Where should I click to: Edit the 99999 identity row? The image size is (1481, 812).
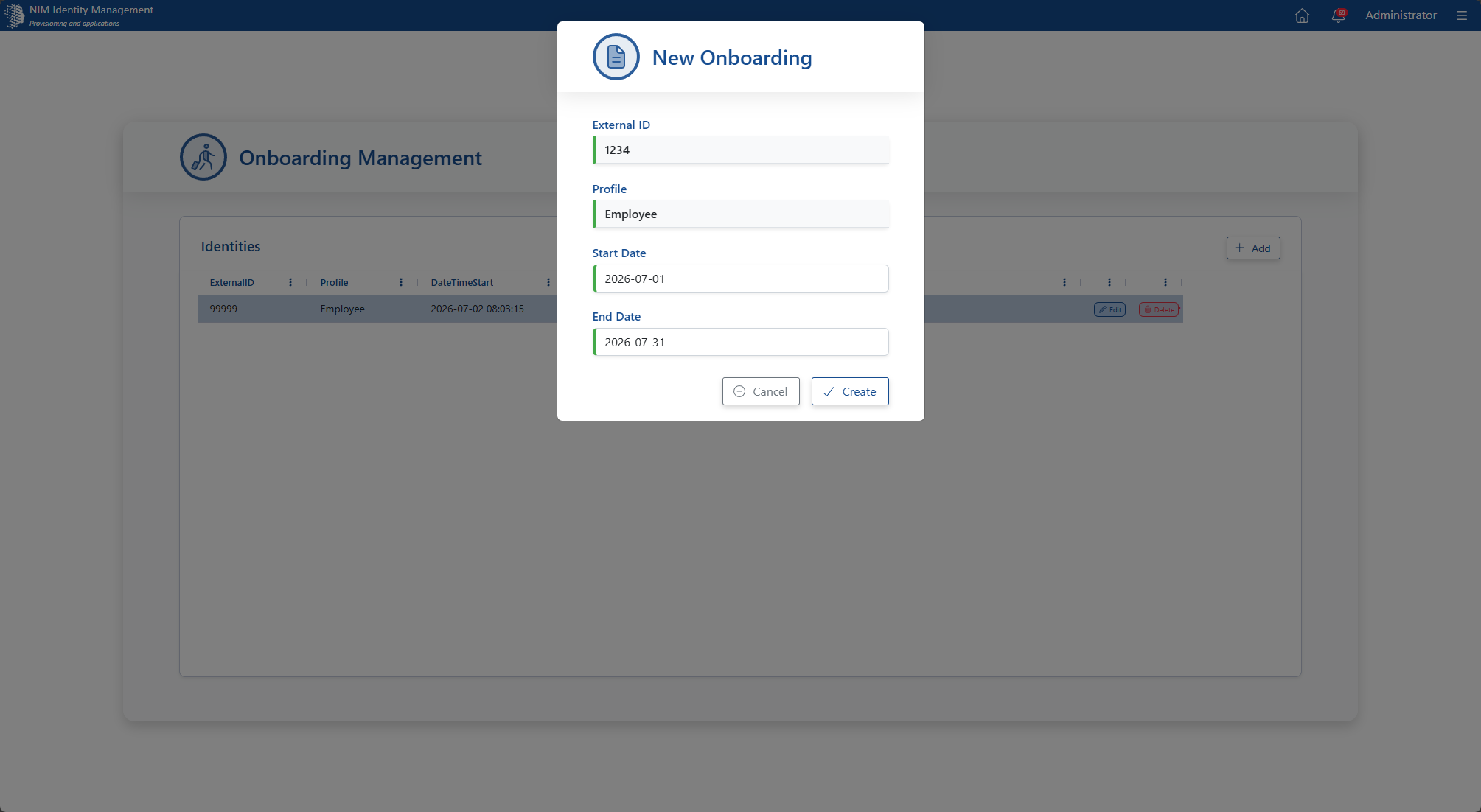click(x=1109, y=309)
